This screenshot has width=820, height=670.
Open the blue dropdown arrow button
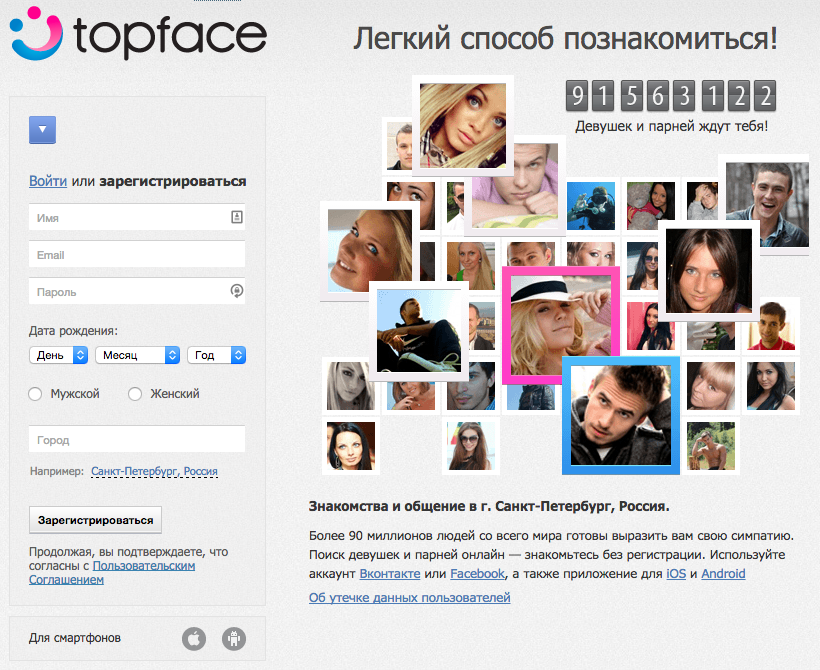click(x=42, y=130)
